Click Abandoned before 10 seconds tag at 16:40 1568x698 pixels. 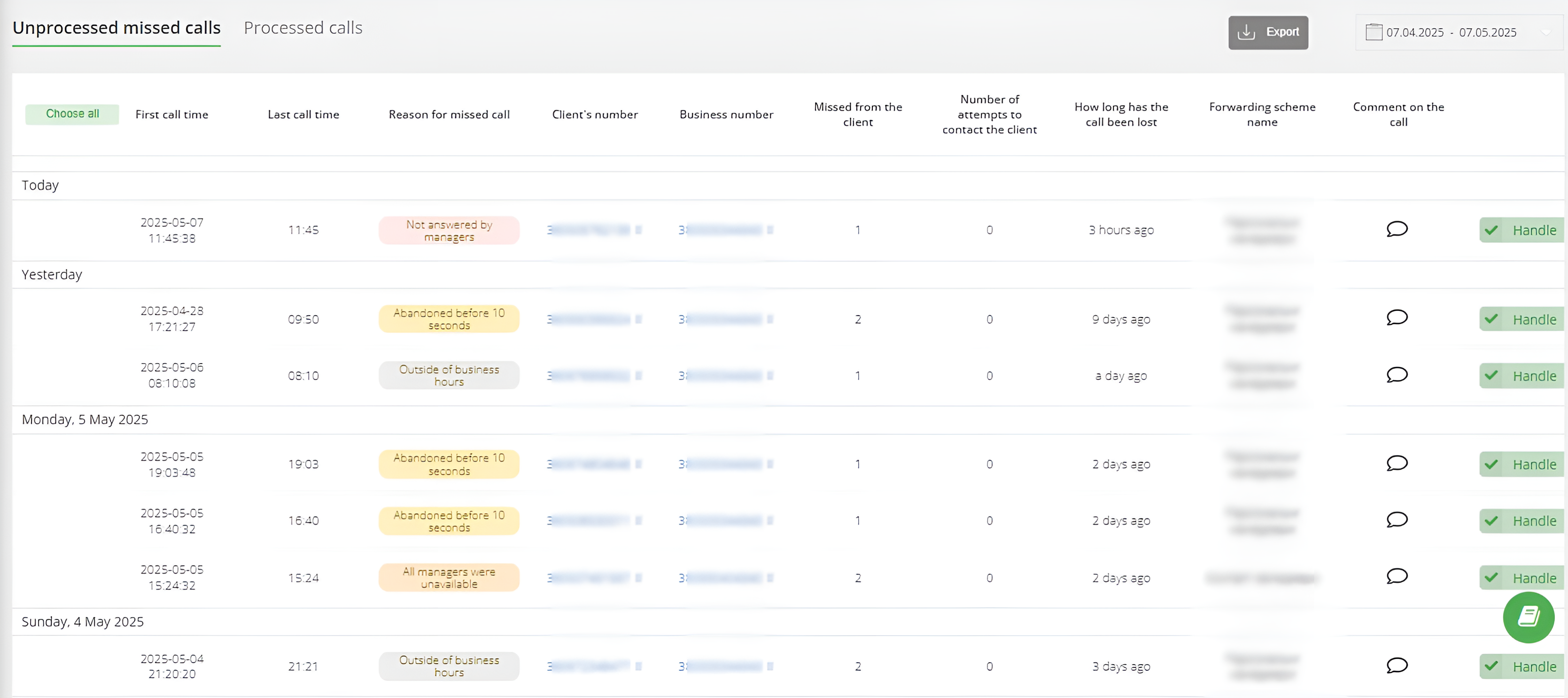(x=449, y=521)
